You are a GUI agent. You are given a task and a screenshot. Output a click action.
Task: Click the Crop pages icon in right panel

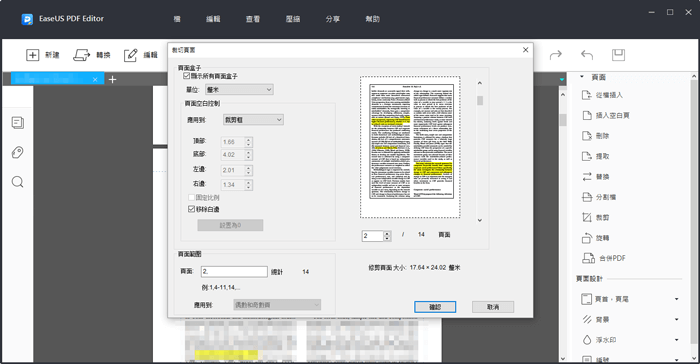click(x=587, y=218)
